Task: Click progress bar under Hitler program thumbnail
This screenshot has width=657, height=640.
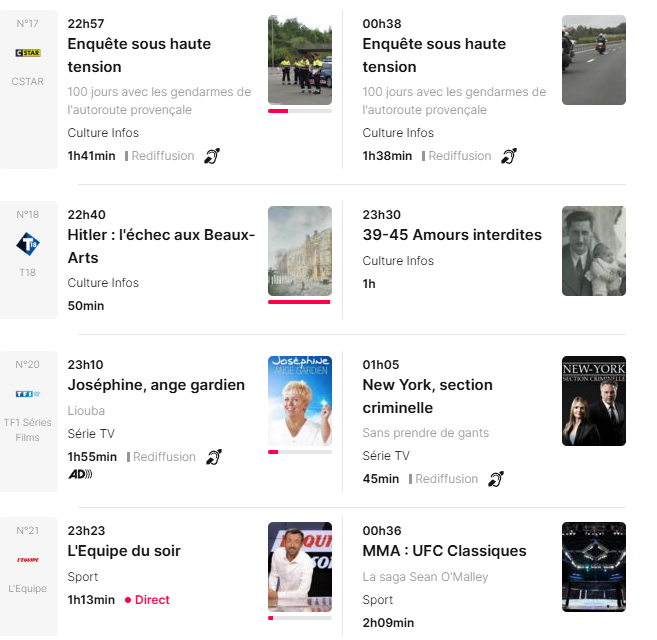Action: click(300, 302)
